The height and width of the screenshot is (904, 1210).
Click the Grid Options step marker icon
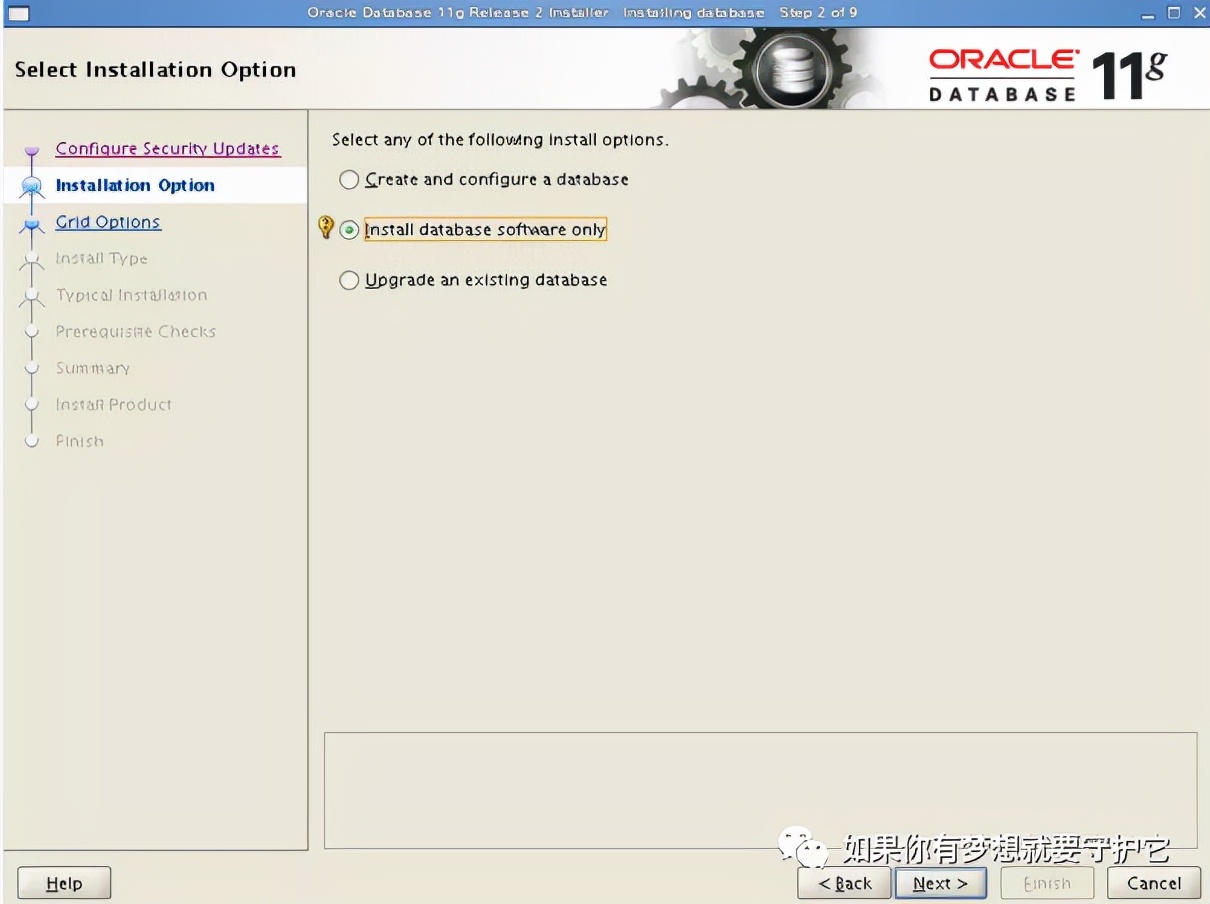(x=32, y=224)
